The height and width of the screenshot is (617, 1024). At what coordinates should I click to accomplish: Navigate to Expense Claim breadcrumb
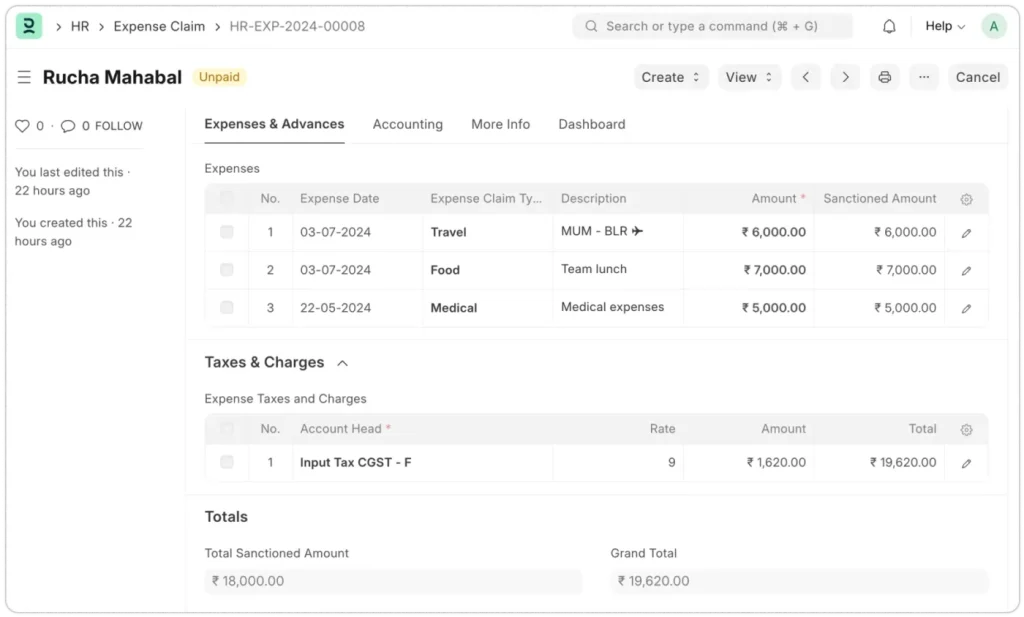[x=159, y=26]
